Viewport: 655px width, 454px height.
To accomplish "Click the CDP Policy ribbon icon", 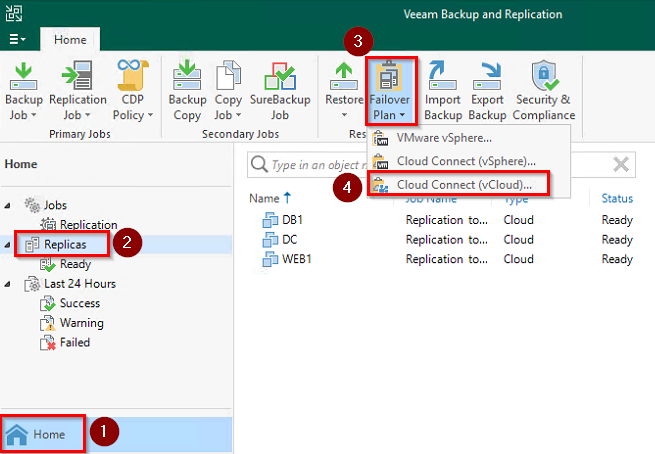I will [x=133, y=75].
